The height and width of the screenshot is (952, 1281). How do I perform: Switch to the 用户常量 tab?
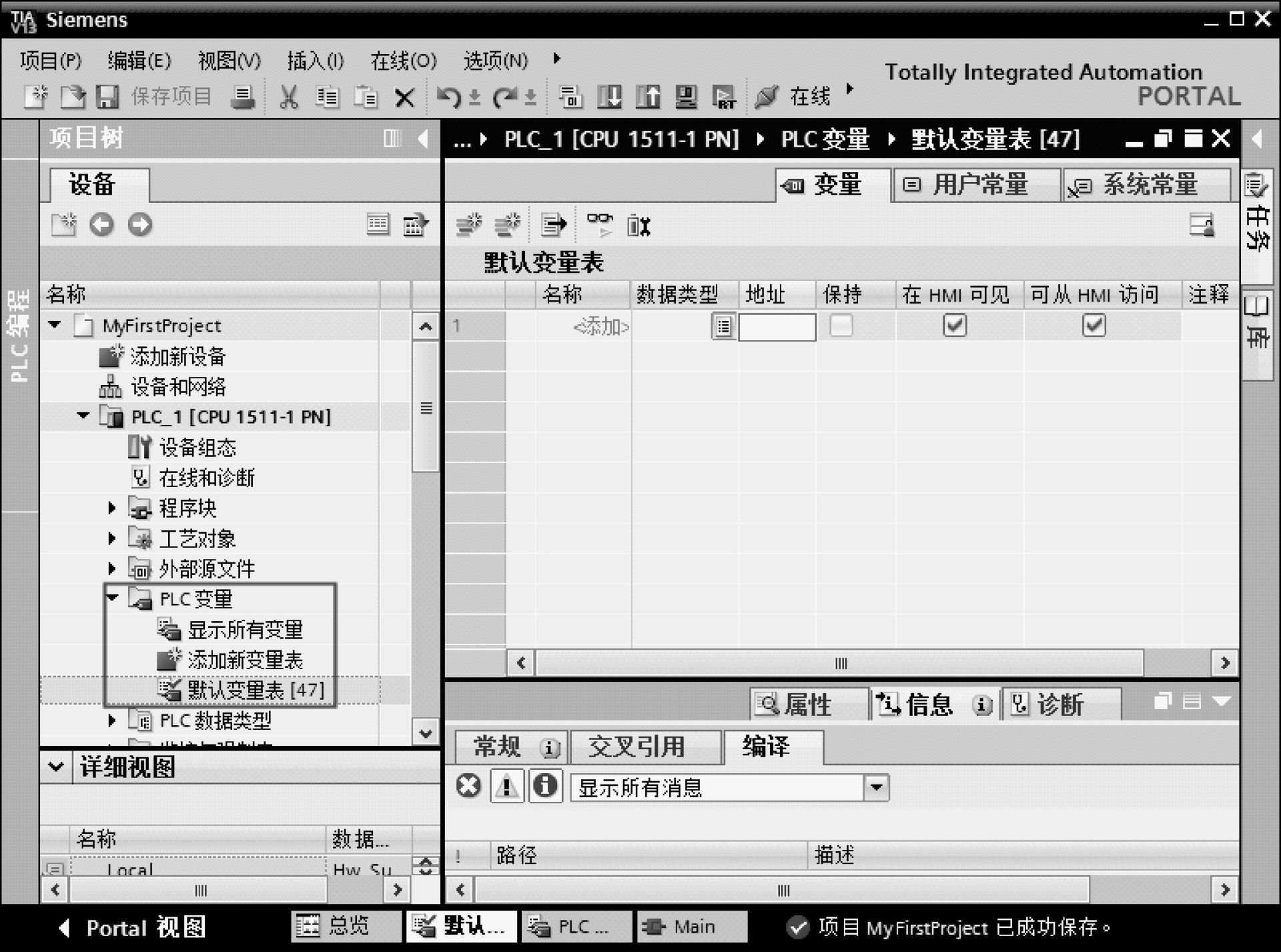point(977,185)
